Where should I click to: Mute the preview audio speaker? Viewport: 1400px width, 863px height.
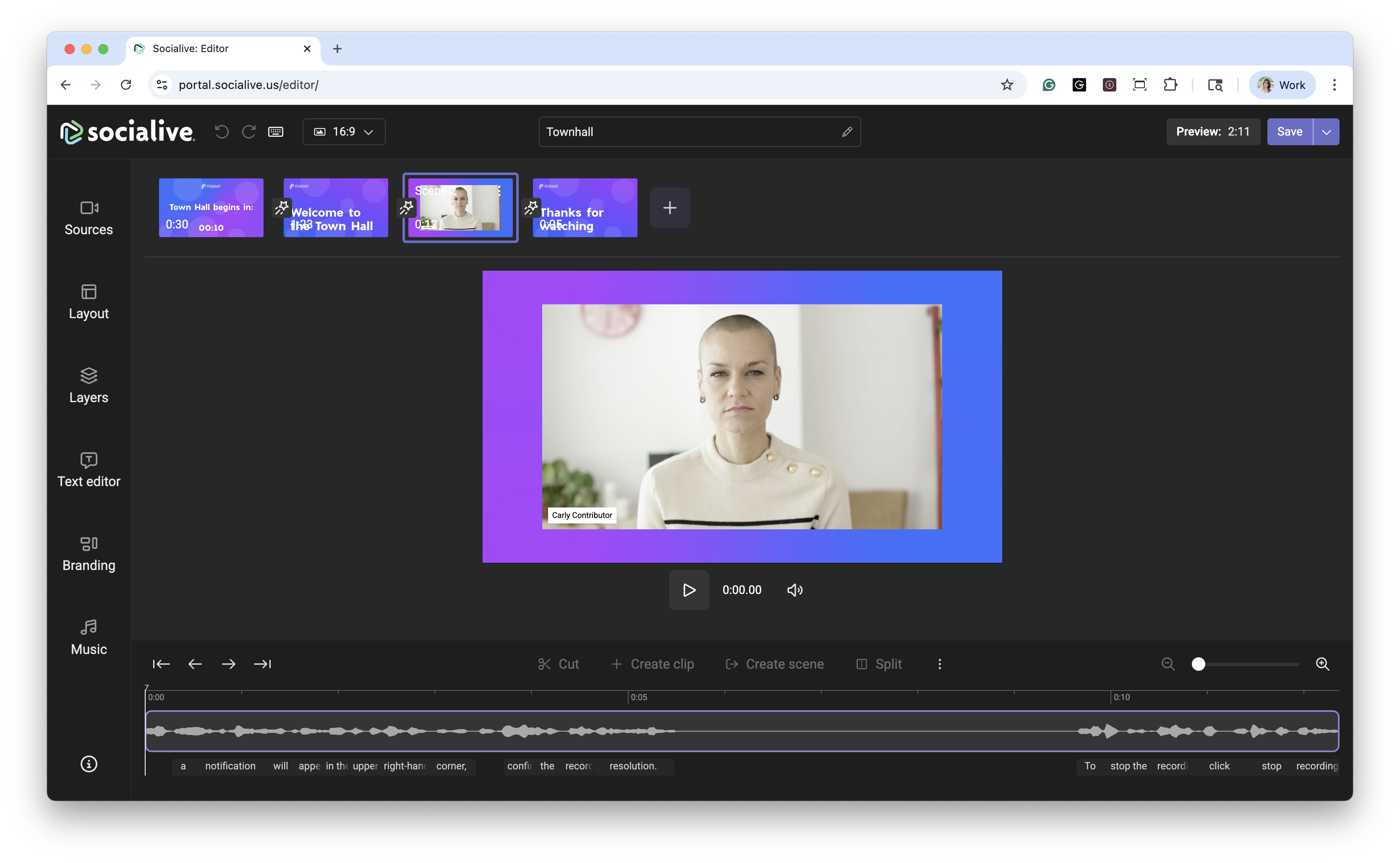pos(795,590)
